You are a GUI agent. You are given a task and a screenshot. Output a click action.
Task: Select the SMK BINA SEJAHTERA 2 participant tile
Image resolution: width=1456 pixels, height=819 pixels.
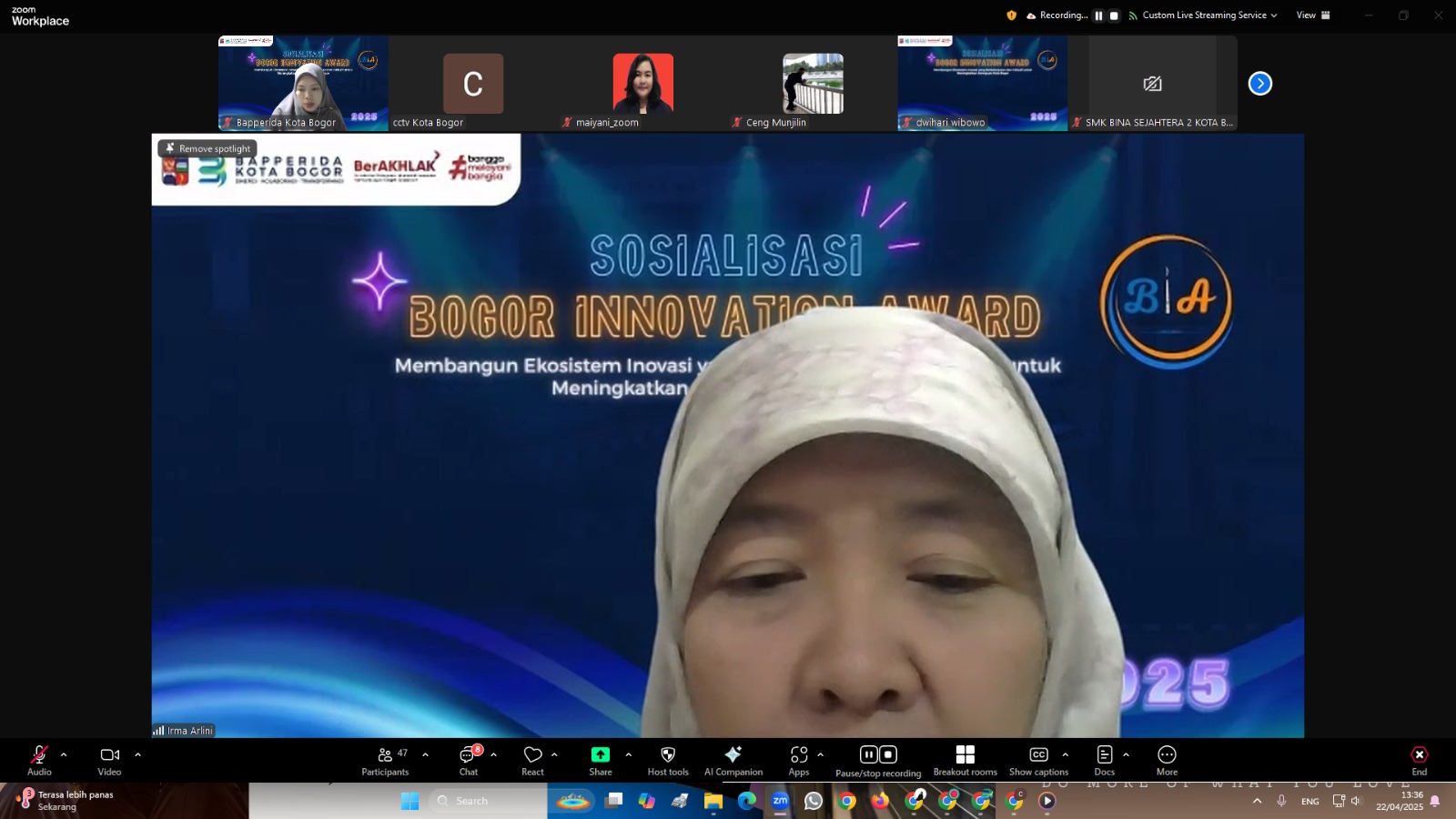point(1153,83)
